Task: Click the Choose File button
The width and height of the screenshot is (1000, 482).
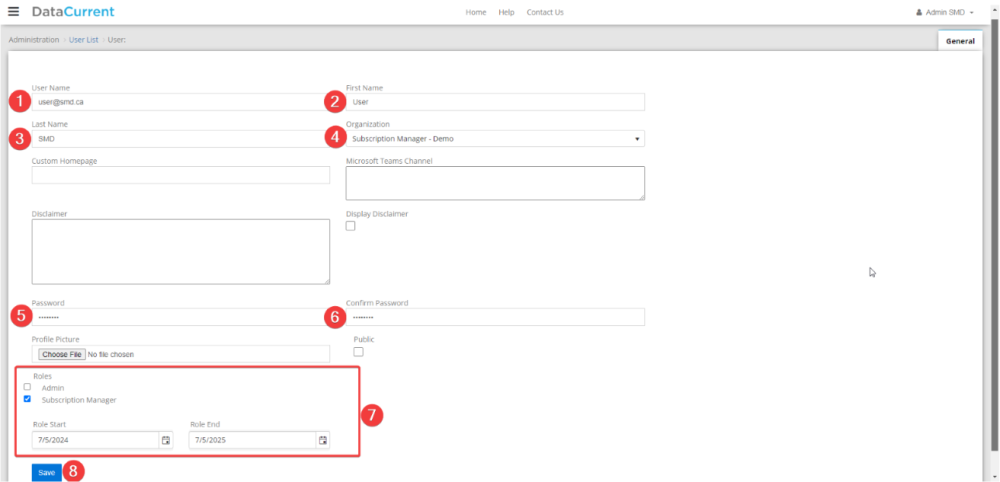Action: (x=62, y=354)
